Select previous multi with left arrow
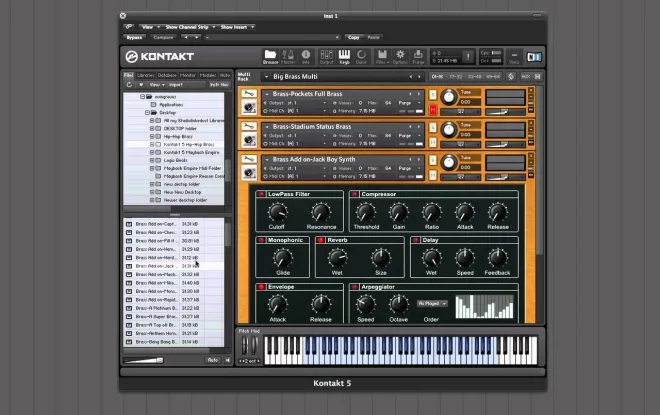 coord(411,77)
